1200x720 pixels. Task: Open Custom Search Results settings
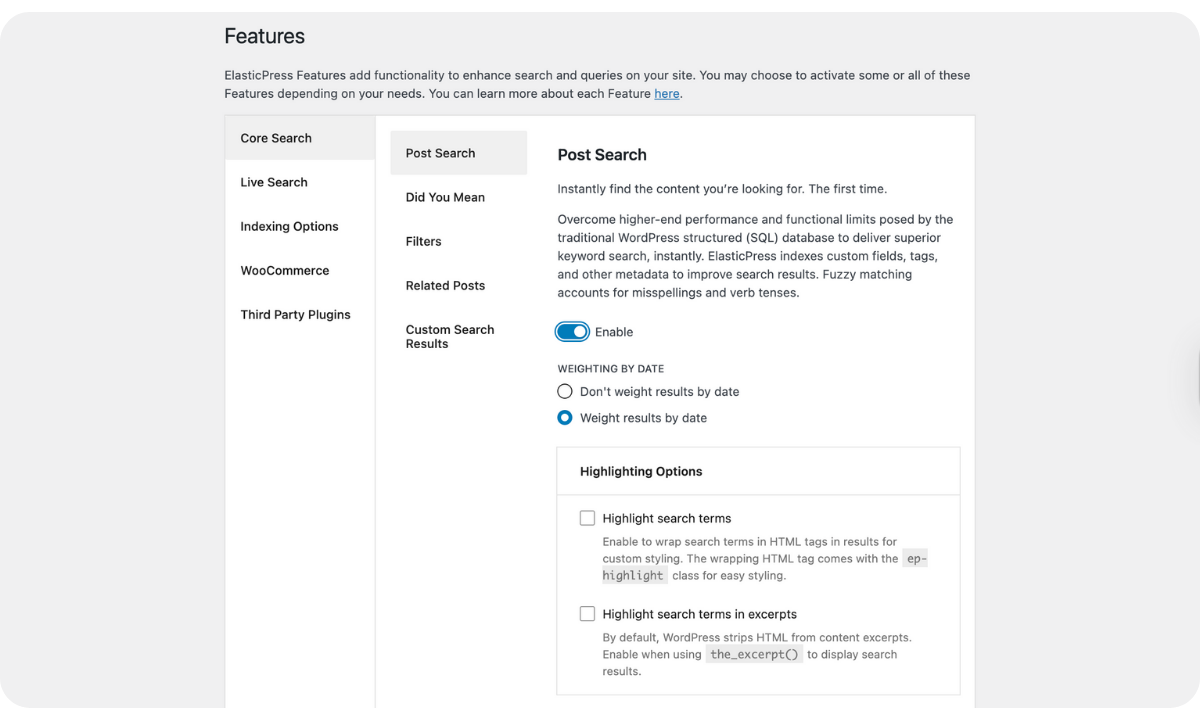click(x=450, y=336)
